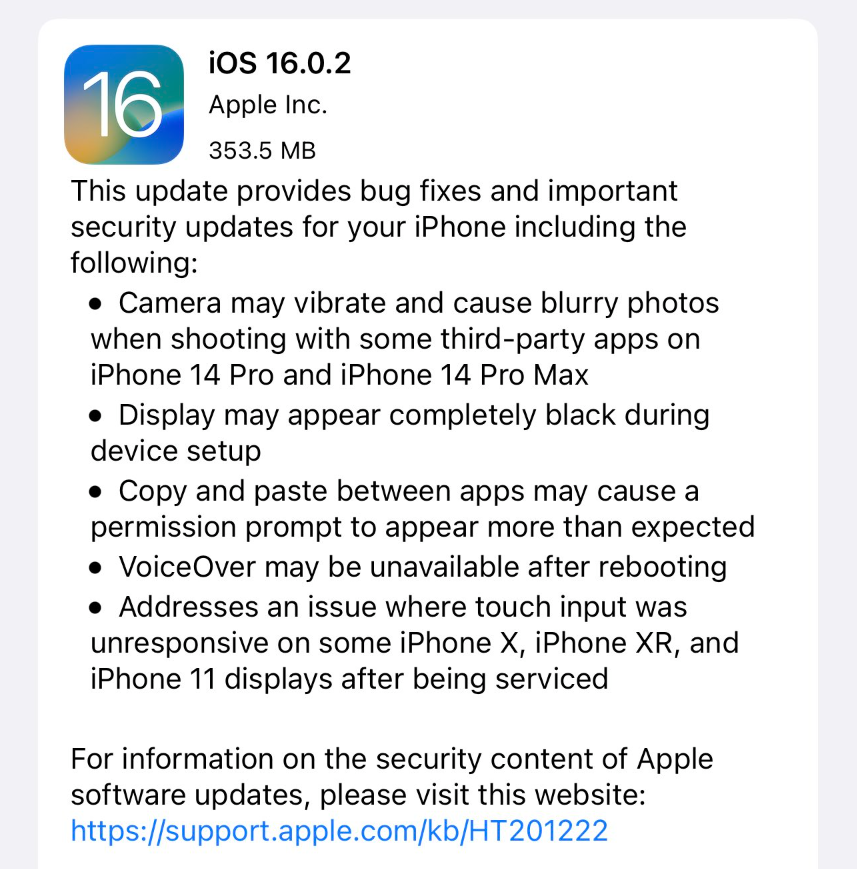The image size is (857, 869).
Task: Select the "VoiceOver may be unavailable after rebooting" text
Action: (422, 568)
